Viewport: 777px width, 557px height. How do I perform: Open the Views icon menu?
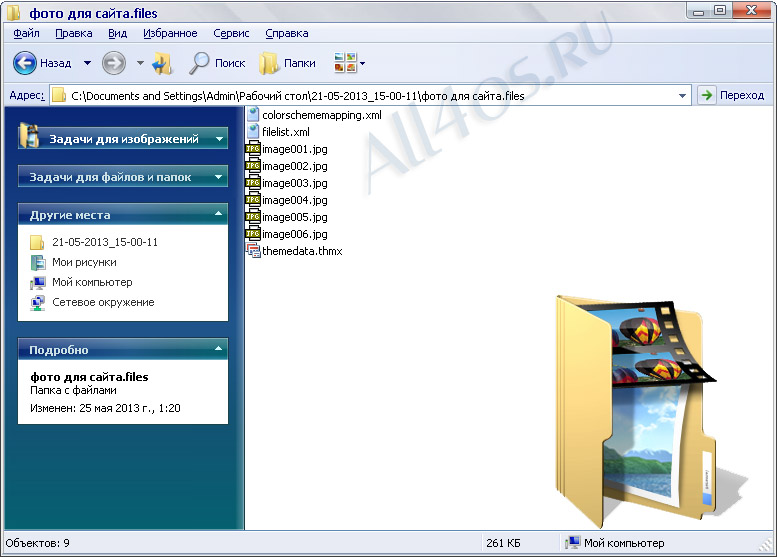coord(350,63)
